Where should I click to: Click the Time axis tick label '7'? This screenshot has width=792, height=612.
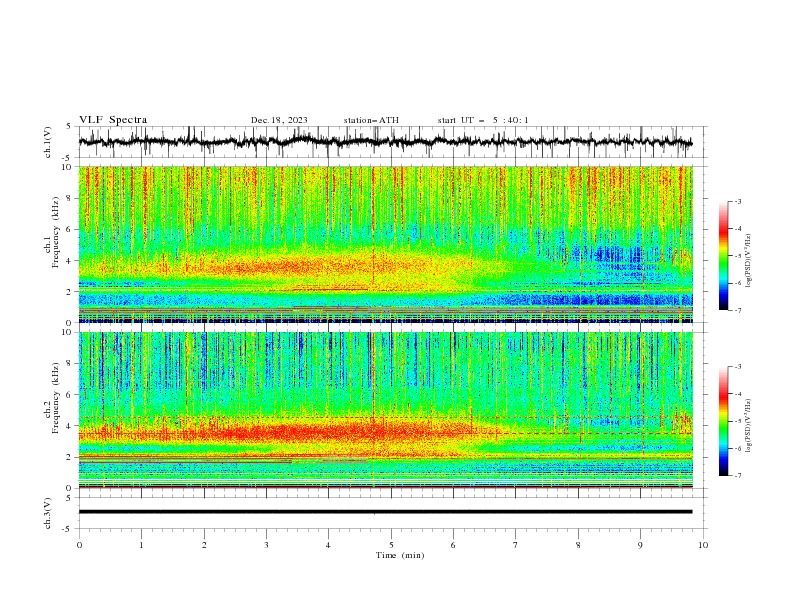pos(516,545)
